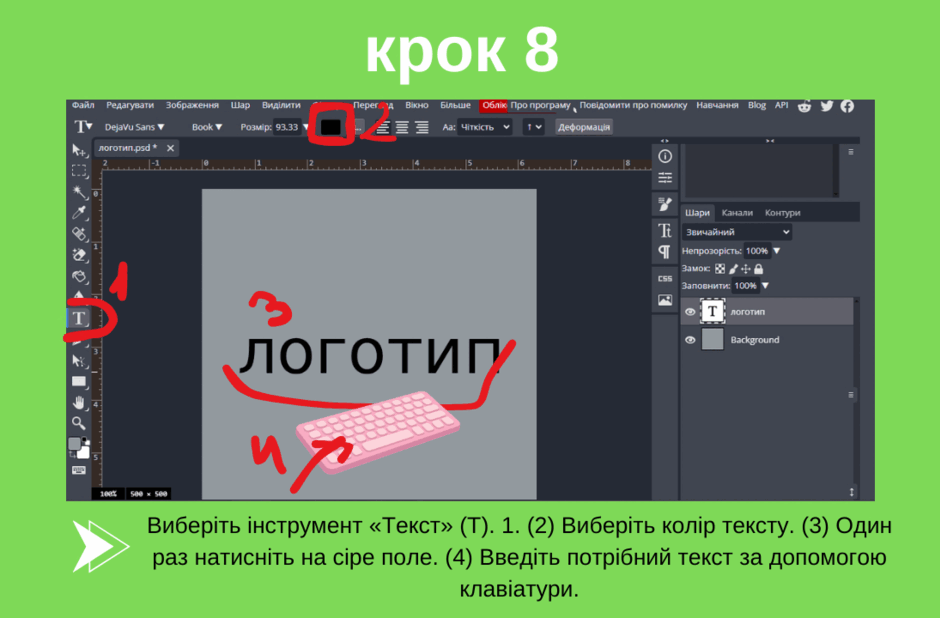Open the Reddit link icon
The image size is (940, 618).
[805, 106]
